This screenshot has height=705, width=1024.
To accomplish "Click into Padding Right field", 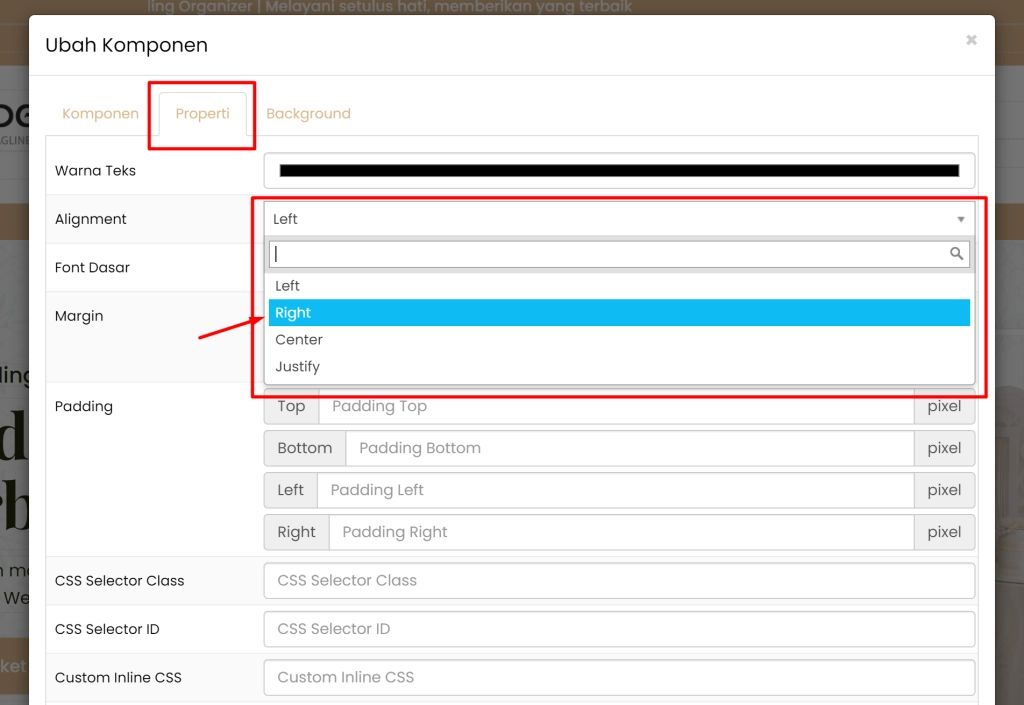I will pos(621,532).
